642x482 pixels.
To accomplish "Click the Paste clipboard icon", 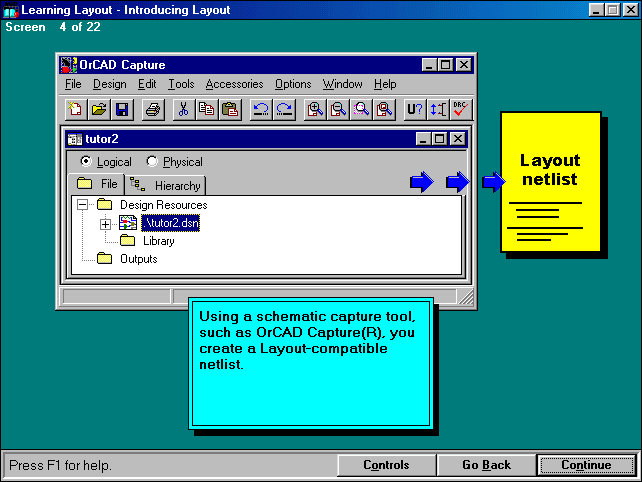I will (229, 110).
